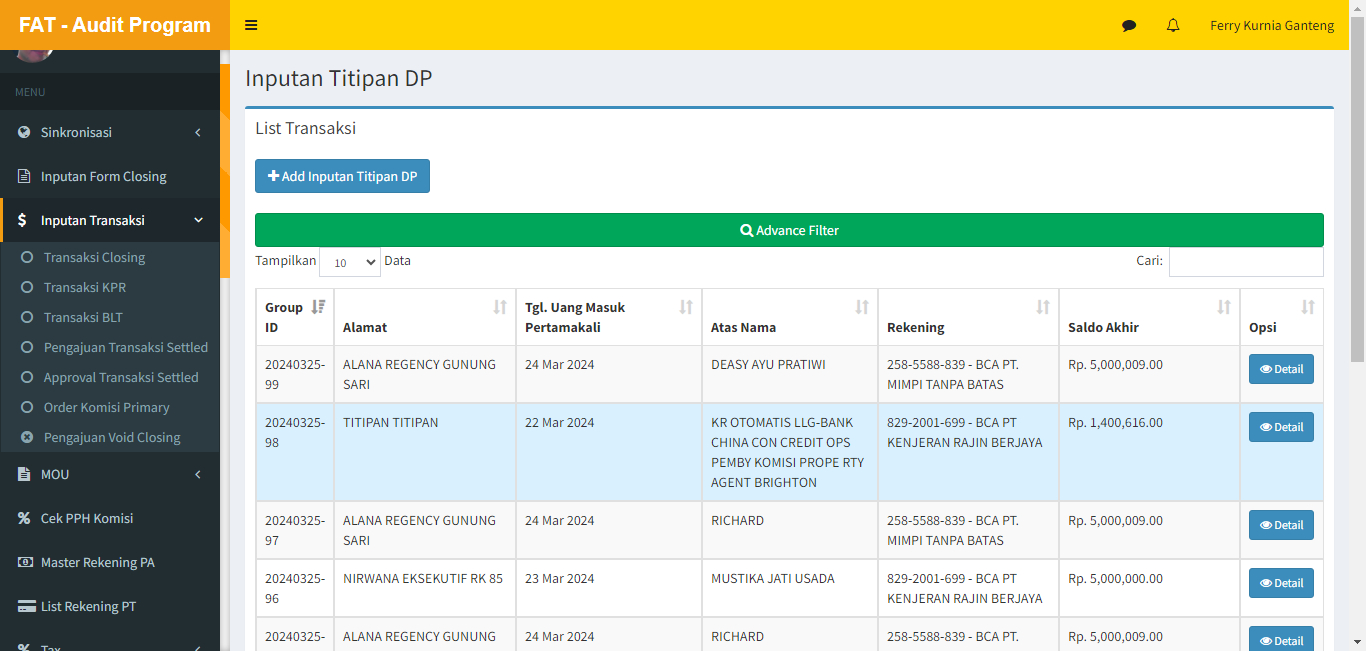
Task: View Detail for DEASY AYU PRATIWI row
Action: pyautogui.click(x=1280, y=369)
